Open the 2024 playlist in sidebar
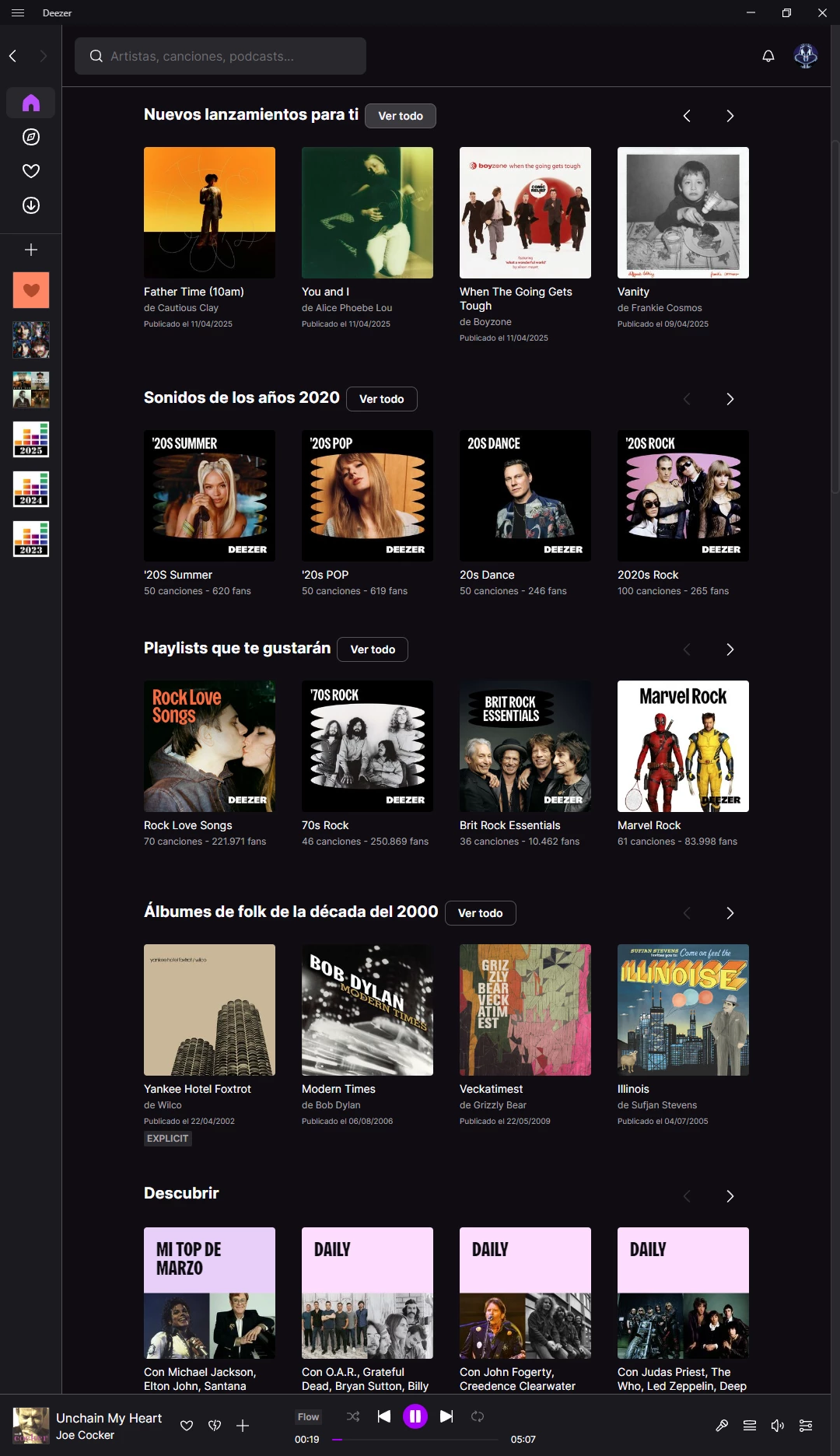840x1456 pixels. [31, 489]
